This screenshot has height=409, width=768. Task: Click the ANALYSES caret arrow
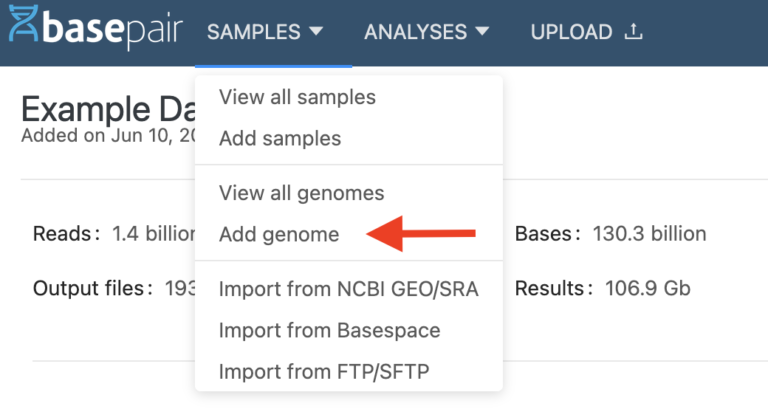482,32
